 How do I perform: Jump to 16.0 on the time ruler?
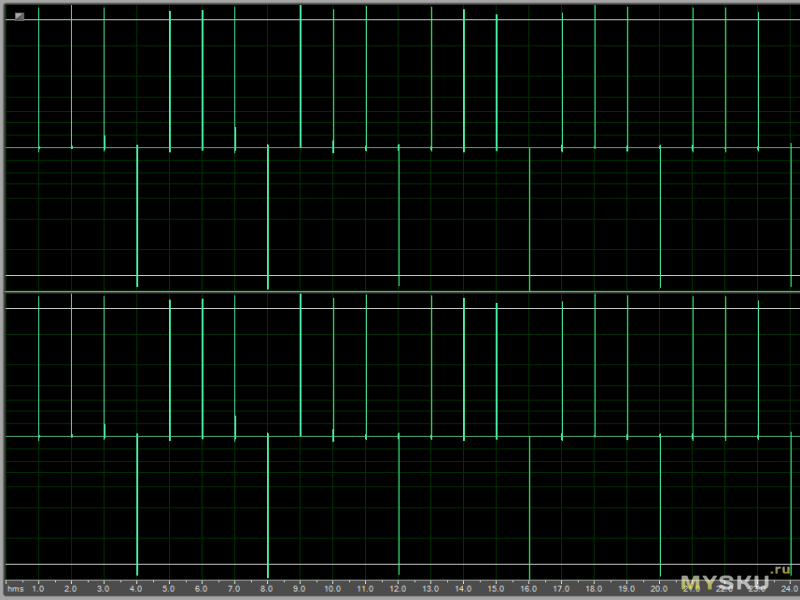coord(529,587)
